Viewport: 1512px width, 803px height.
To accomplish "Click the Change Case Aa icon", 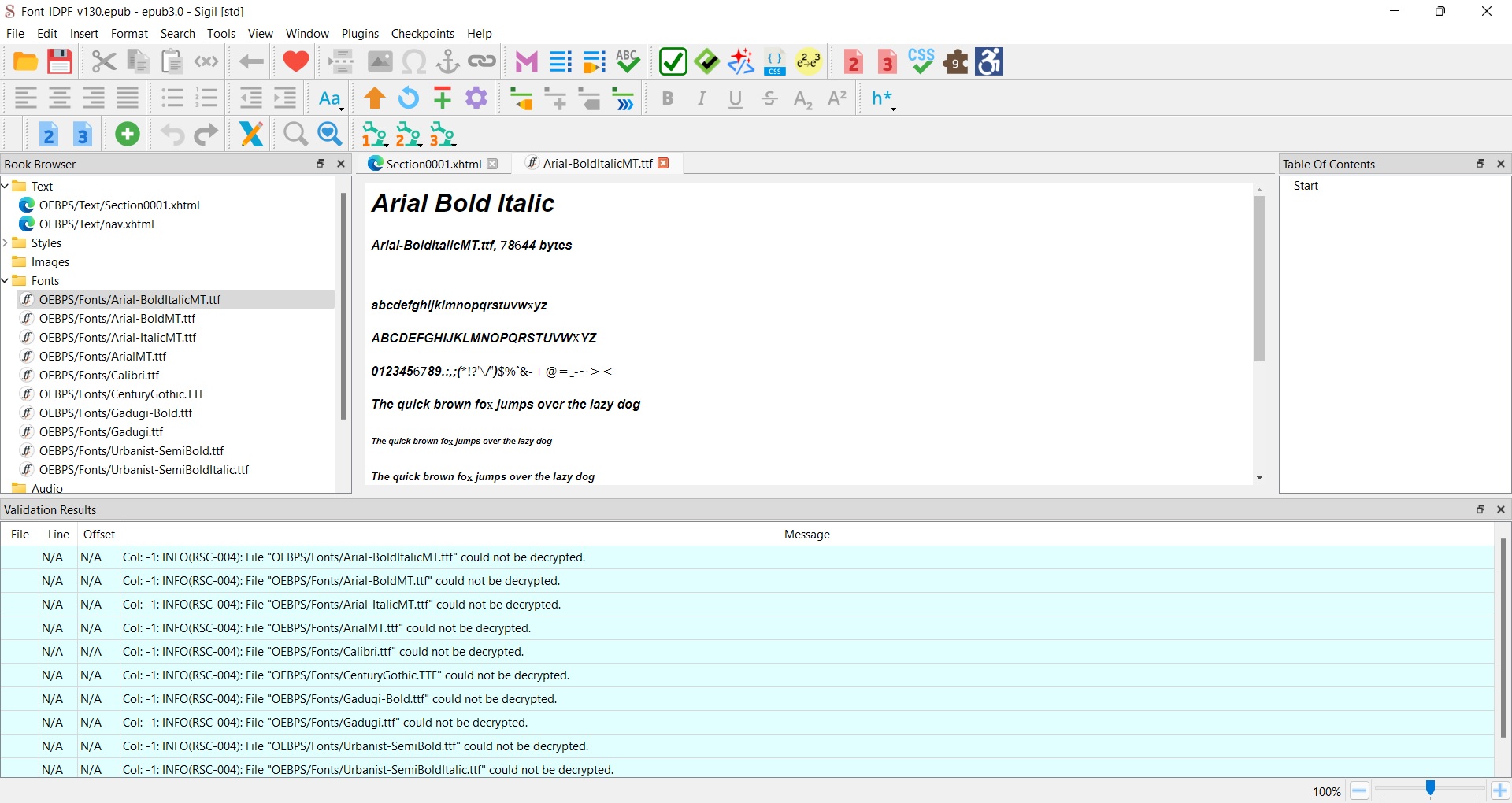I will coord(330,98).
